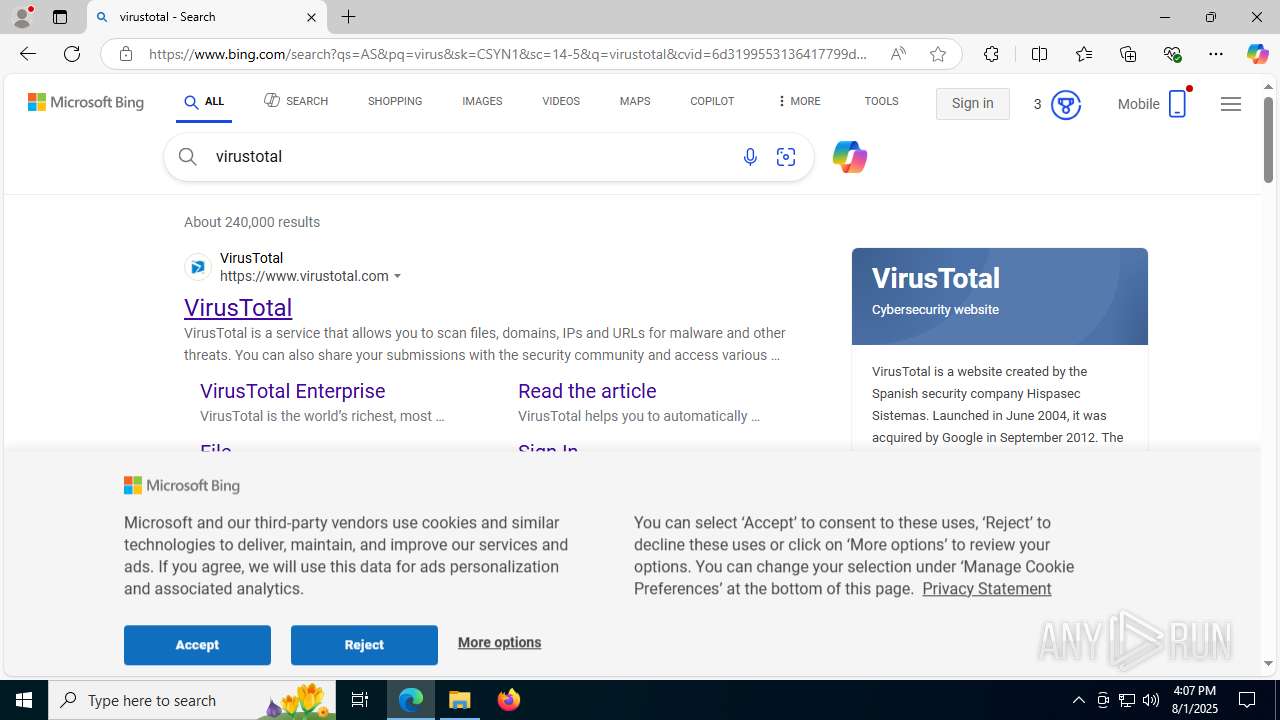Open Windows Start menu
The height and width of the screenshot is (720, 1280).
click(x=24, y=700)
